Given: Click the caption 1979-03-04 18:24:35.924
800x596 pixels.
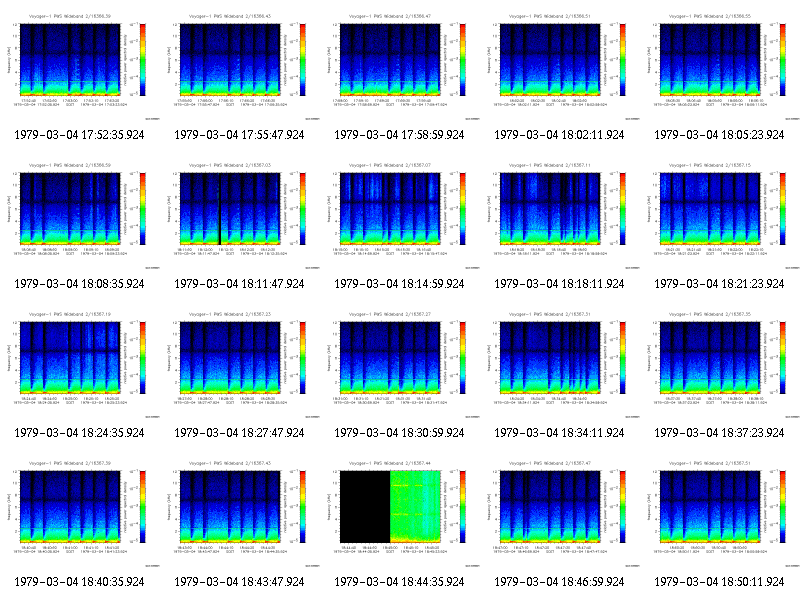Looking at the screenshot, I should [x=79, y=433].
